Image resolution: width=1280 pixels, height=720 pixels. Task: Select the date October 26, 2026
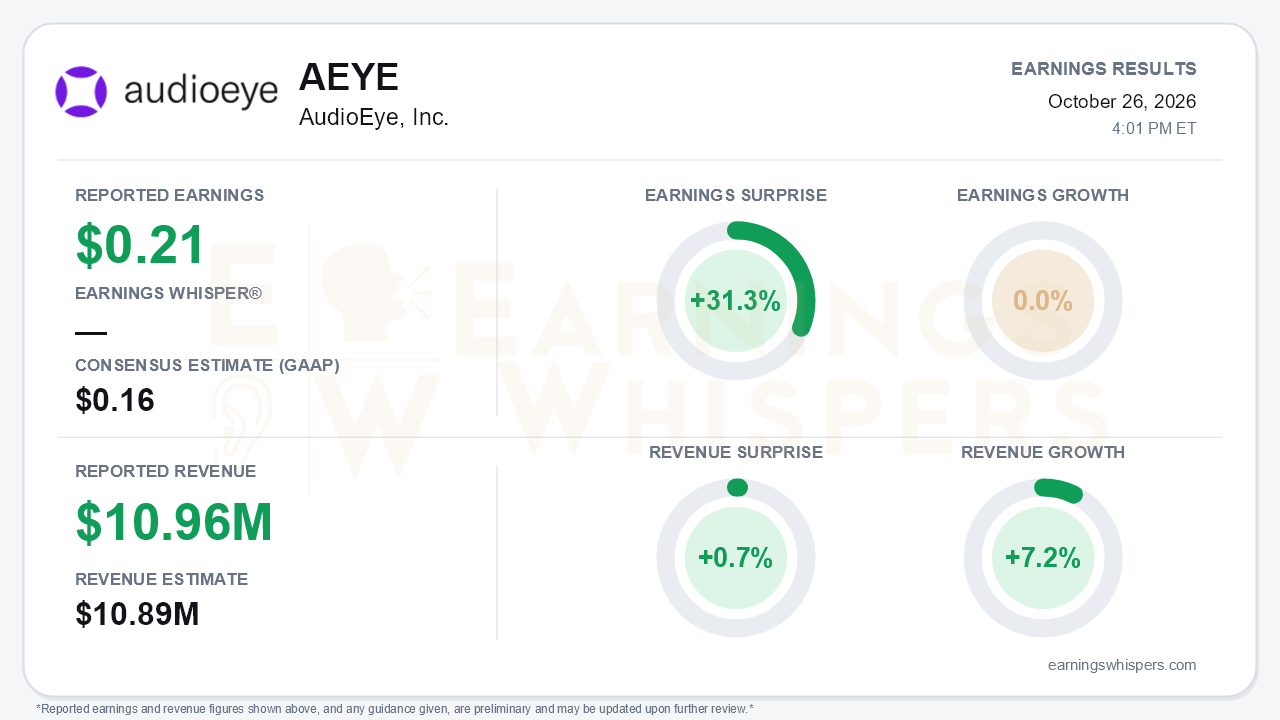point(1122,101)
